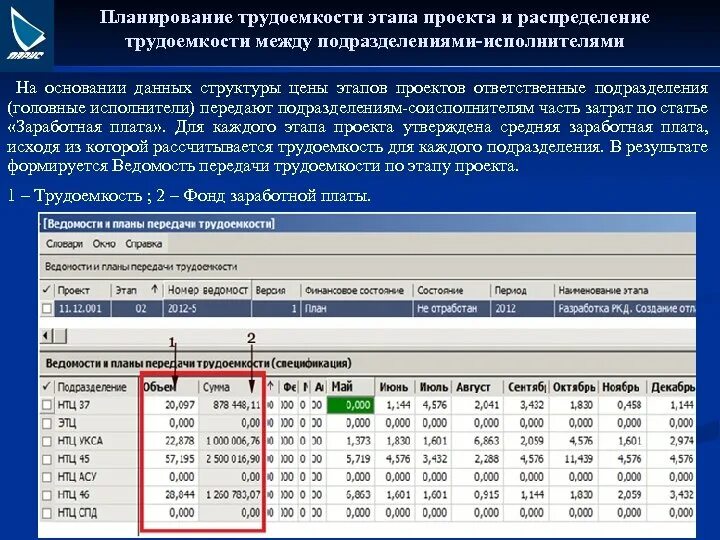Screen dimensions: 720x540
Task: Click the Сумма column header
Action: click(x=231, y=387)
